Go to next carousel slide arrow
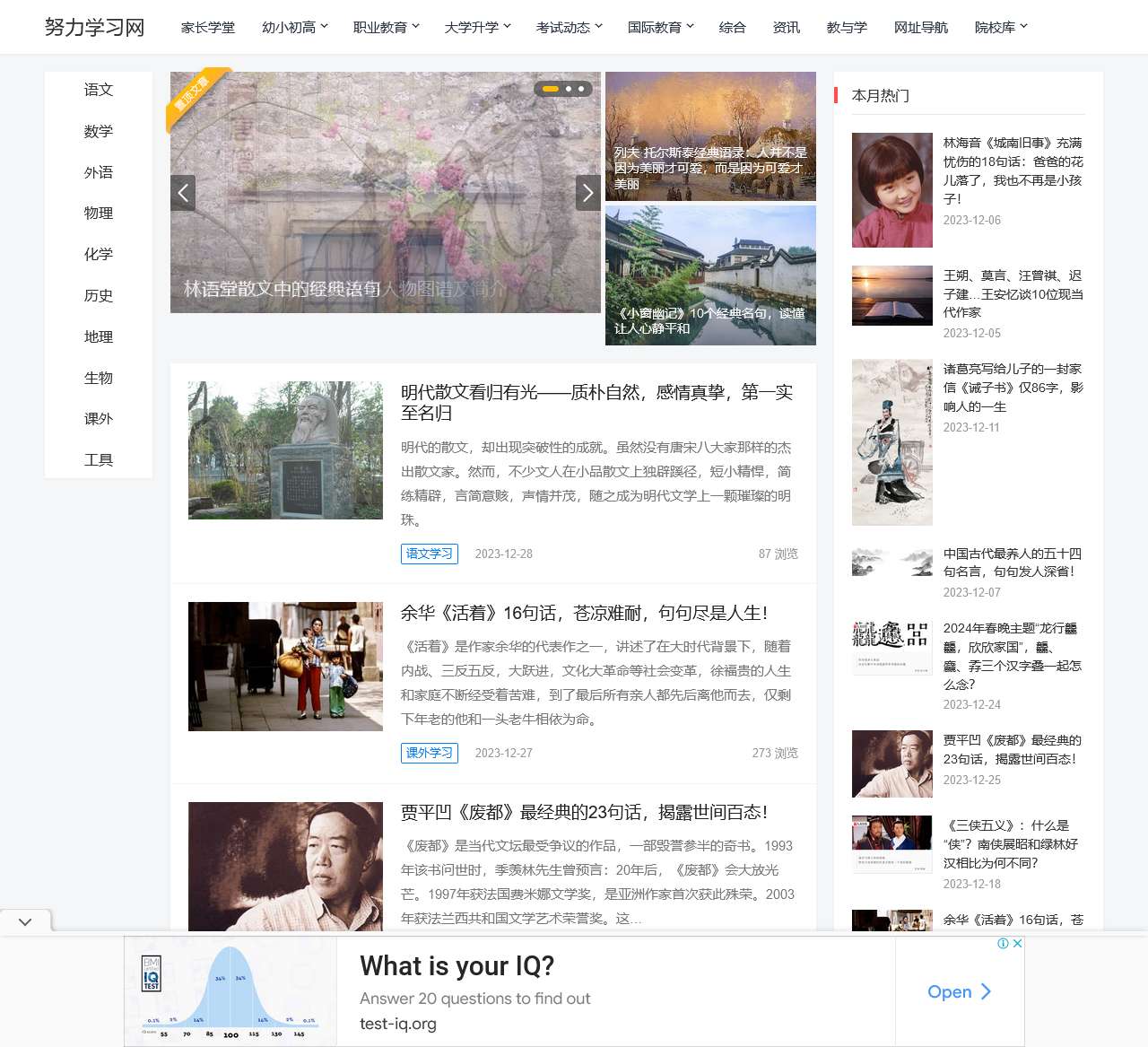Viewport: 1148px width, 1047px height. 588,193
